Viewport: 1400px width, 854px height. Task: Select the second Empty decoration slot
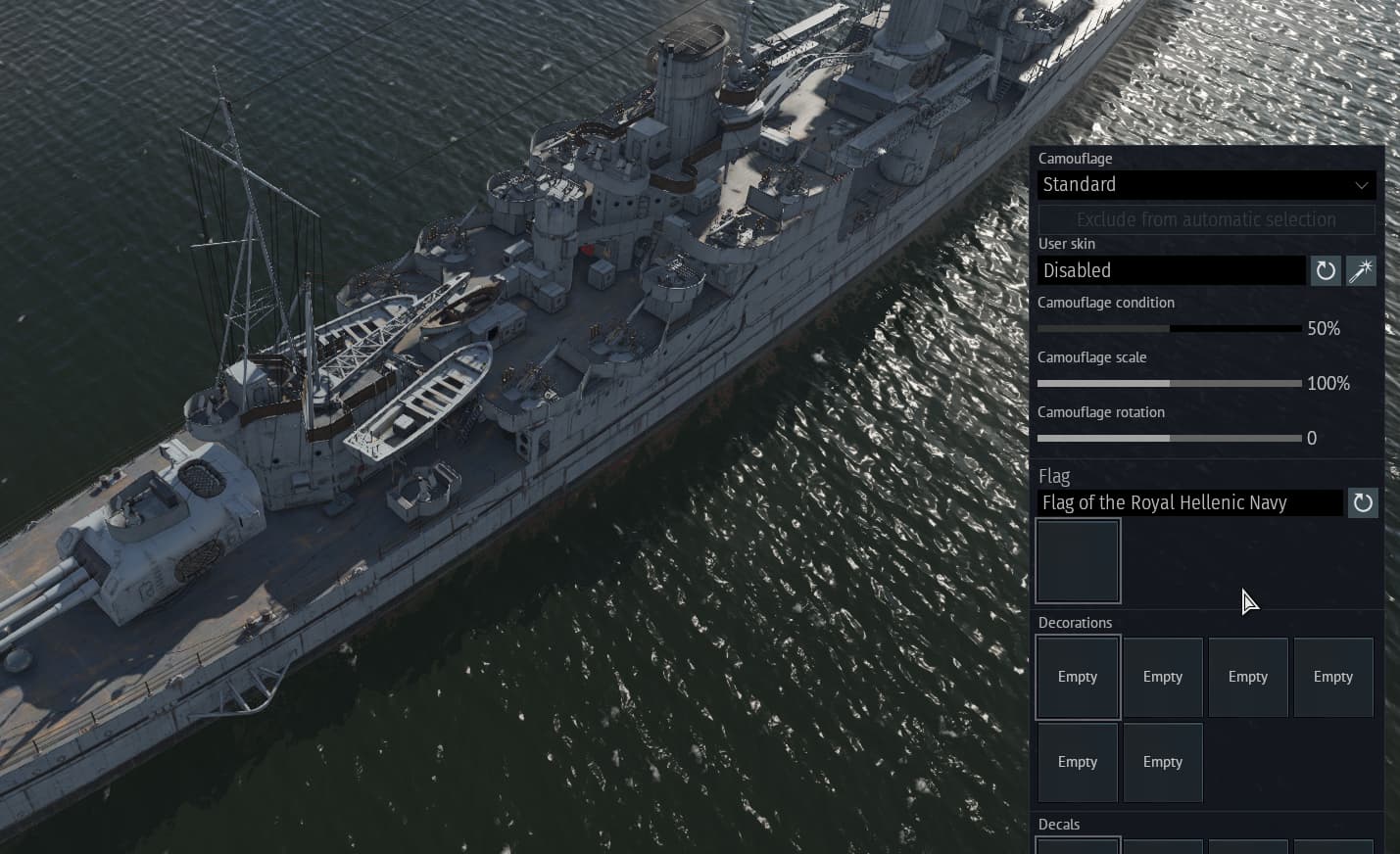coord(1163,677)
